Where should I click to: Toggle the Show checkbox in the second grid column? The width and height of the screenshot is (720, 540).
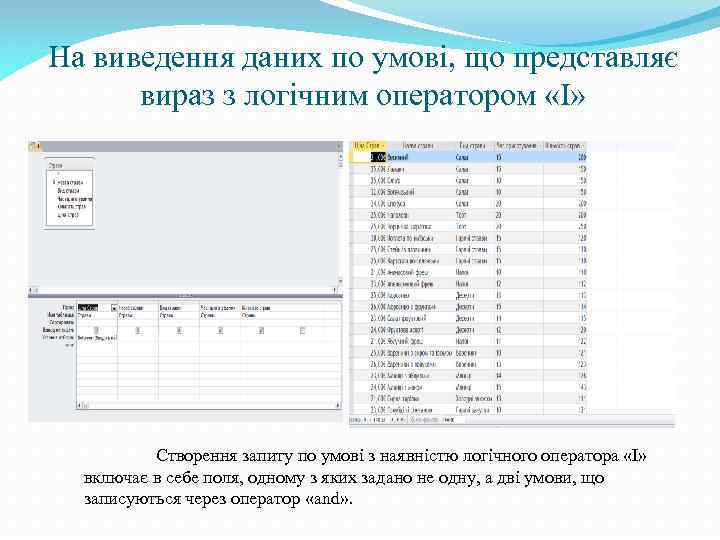click(x=137, y=330)
